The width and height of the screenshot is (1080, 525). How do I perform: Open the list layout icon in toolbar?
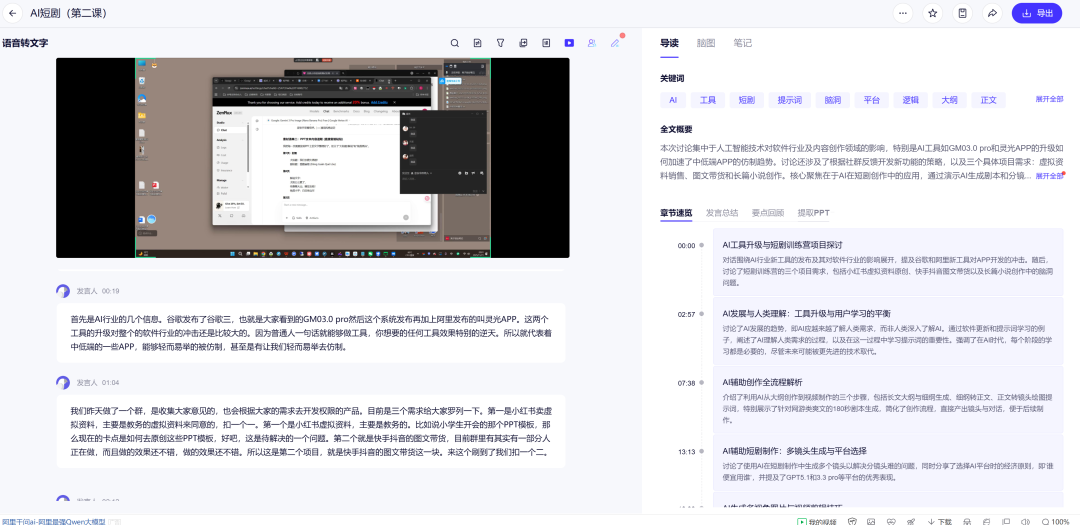546,43
